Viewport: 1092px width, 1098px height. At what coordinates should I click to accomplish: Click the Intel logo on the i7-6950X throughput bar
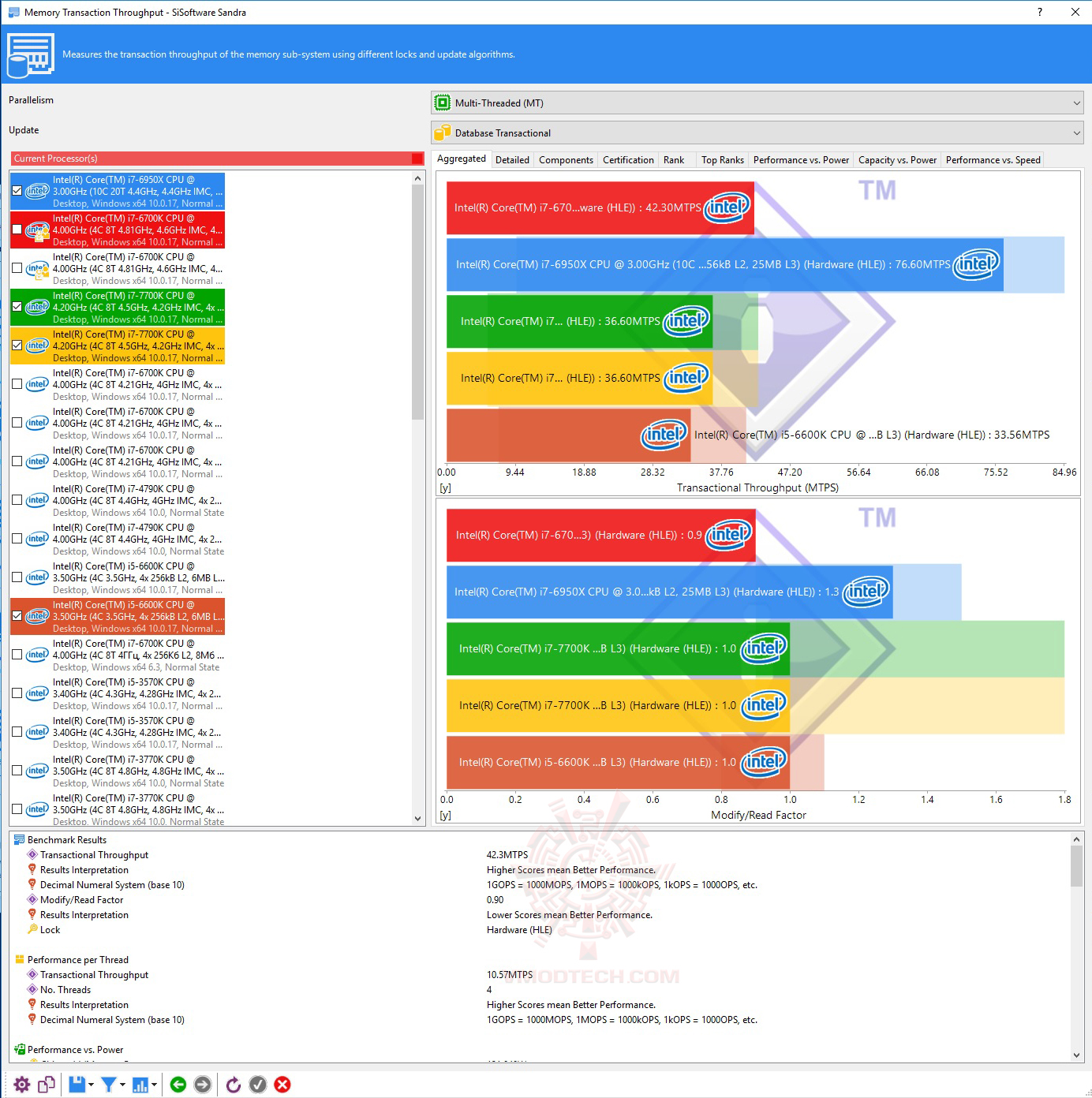977,263
